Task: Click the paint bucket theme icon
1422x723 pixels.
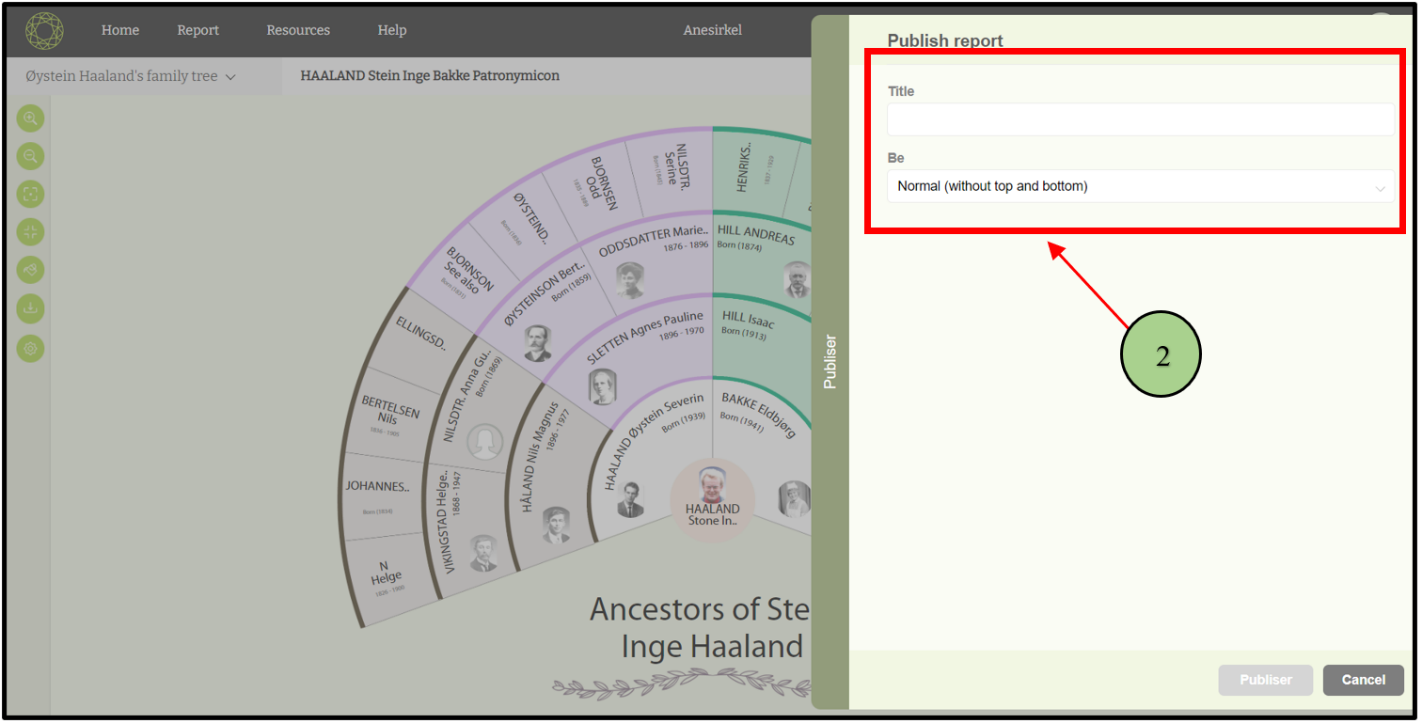Action: pos(31,270)
